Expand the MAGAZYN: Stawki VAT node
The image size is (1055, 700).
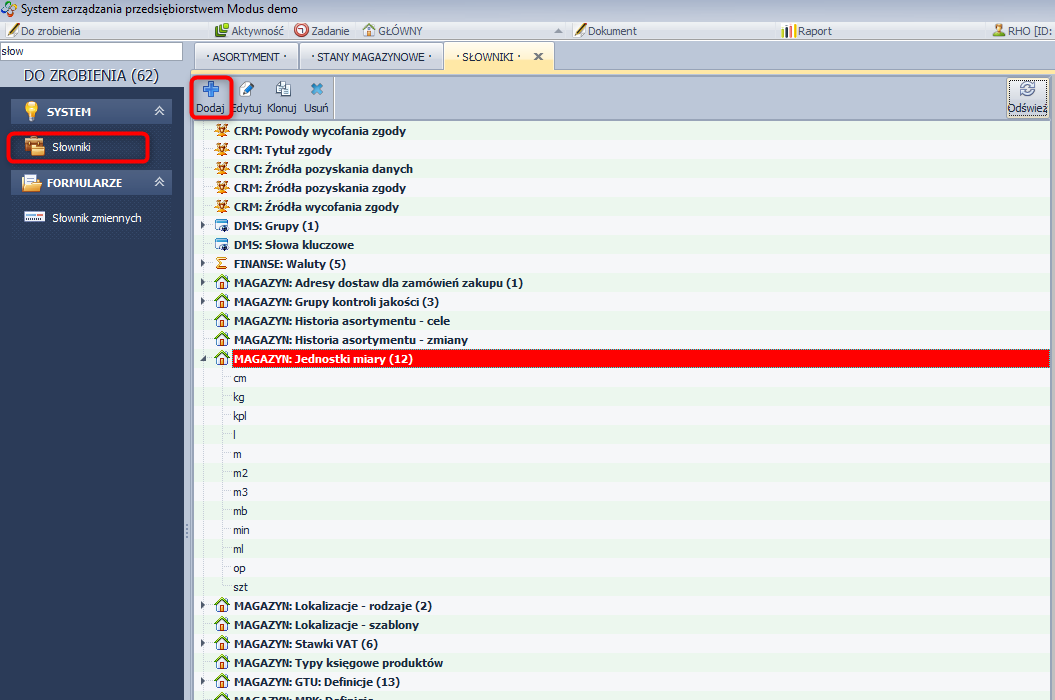pyautogui.click(x=203, y=644)
